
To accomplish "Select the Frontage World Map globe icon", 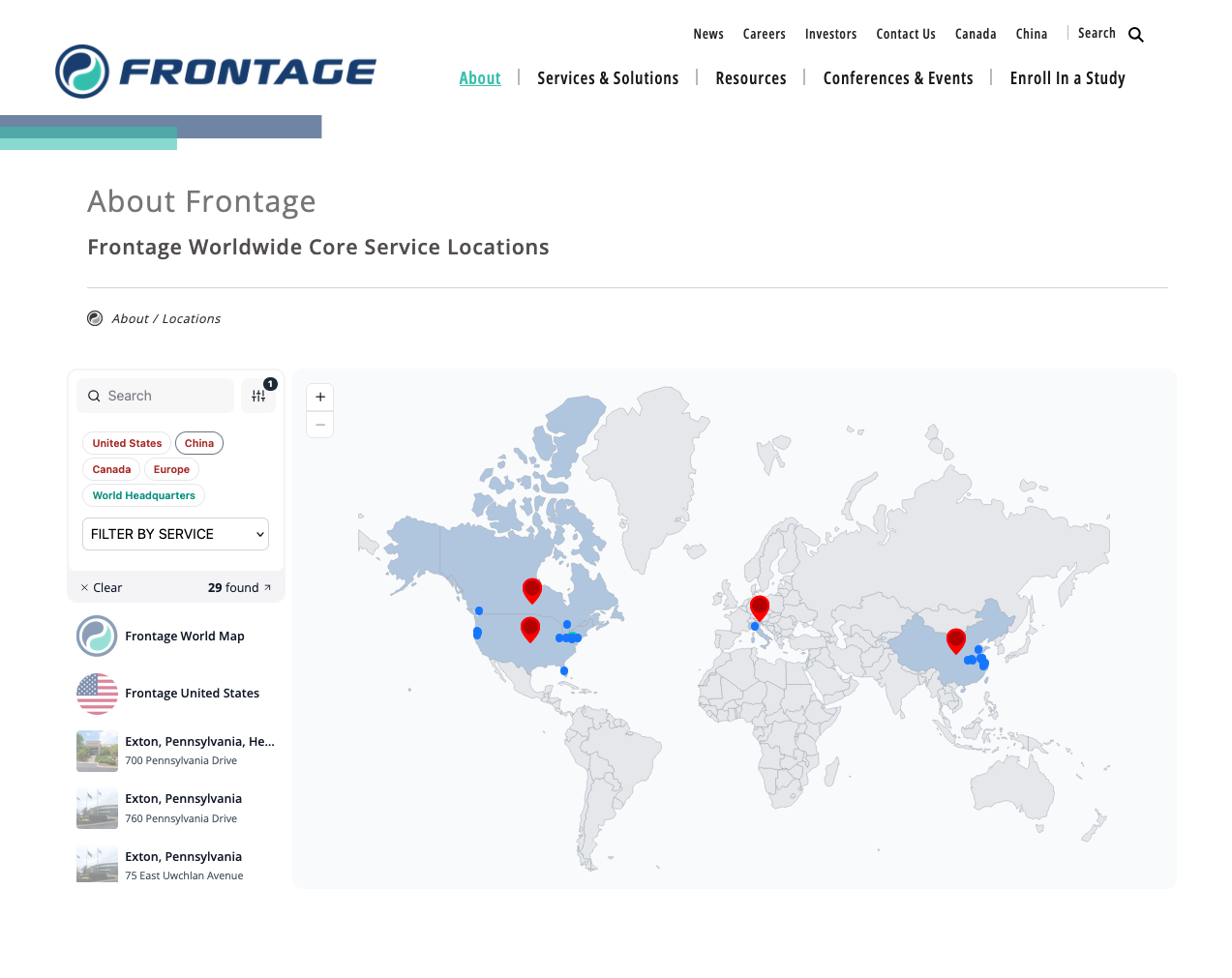I will click(97, 637).
